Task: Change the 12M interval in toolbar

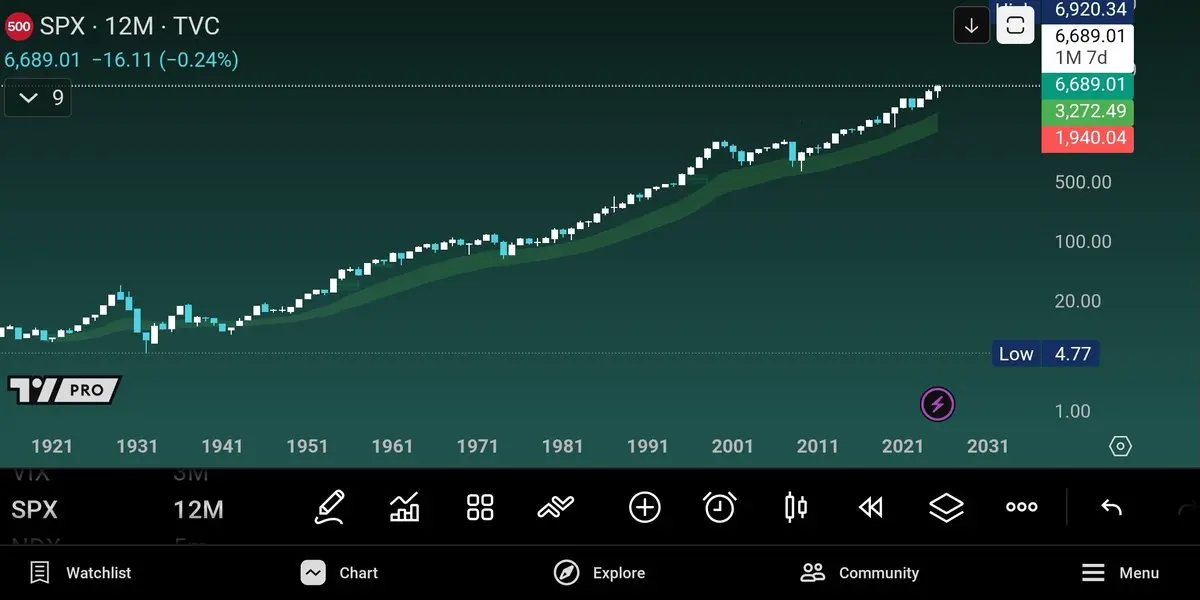Action: (198, 510)
